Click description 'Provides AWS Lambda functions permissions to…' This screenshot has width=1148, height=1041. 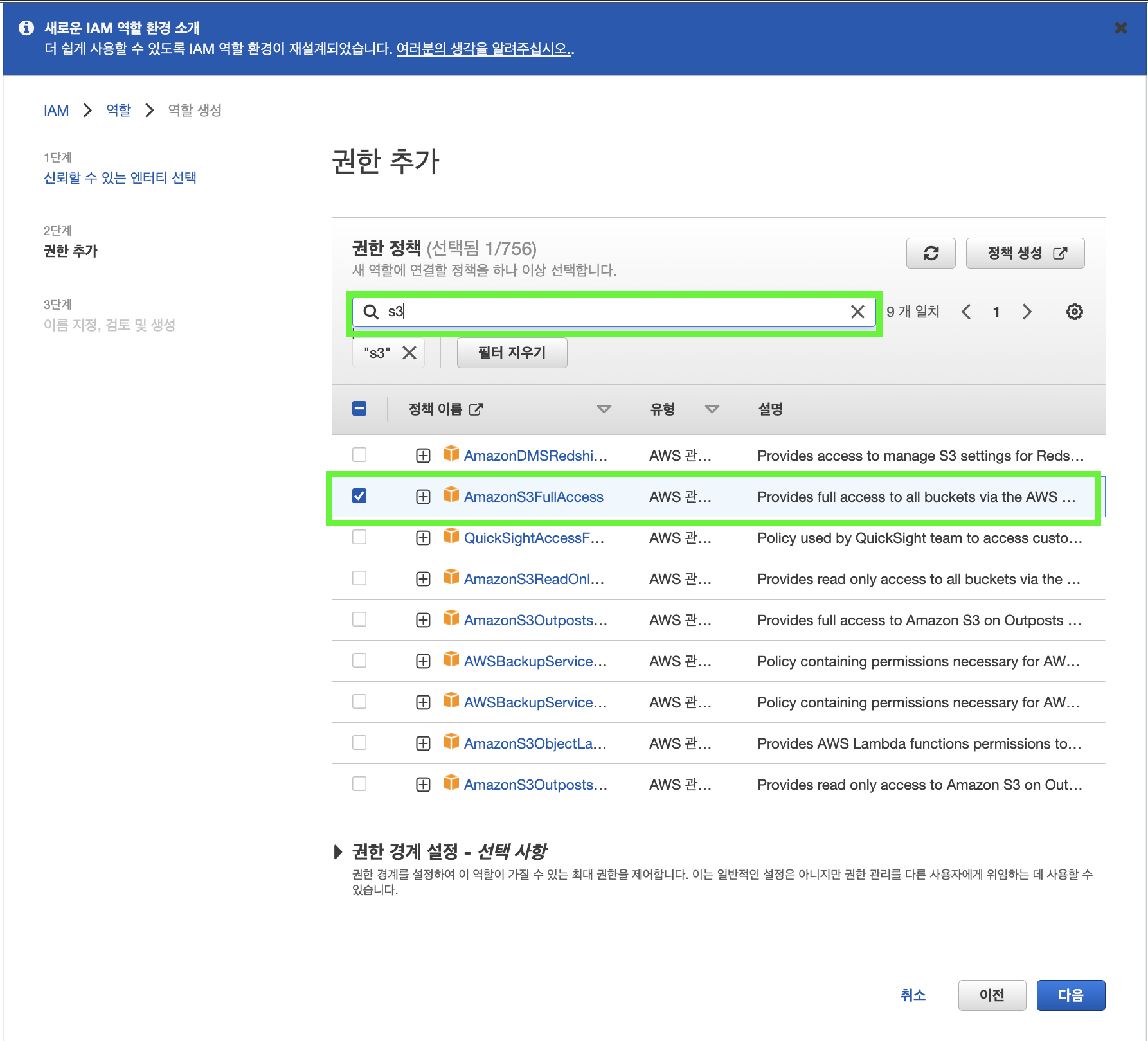click(x=919, y=743)
